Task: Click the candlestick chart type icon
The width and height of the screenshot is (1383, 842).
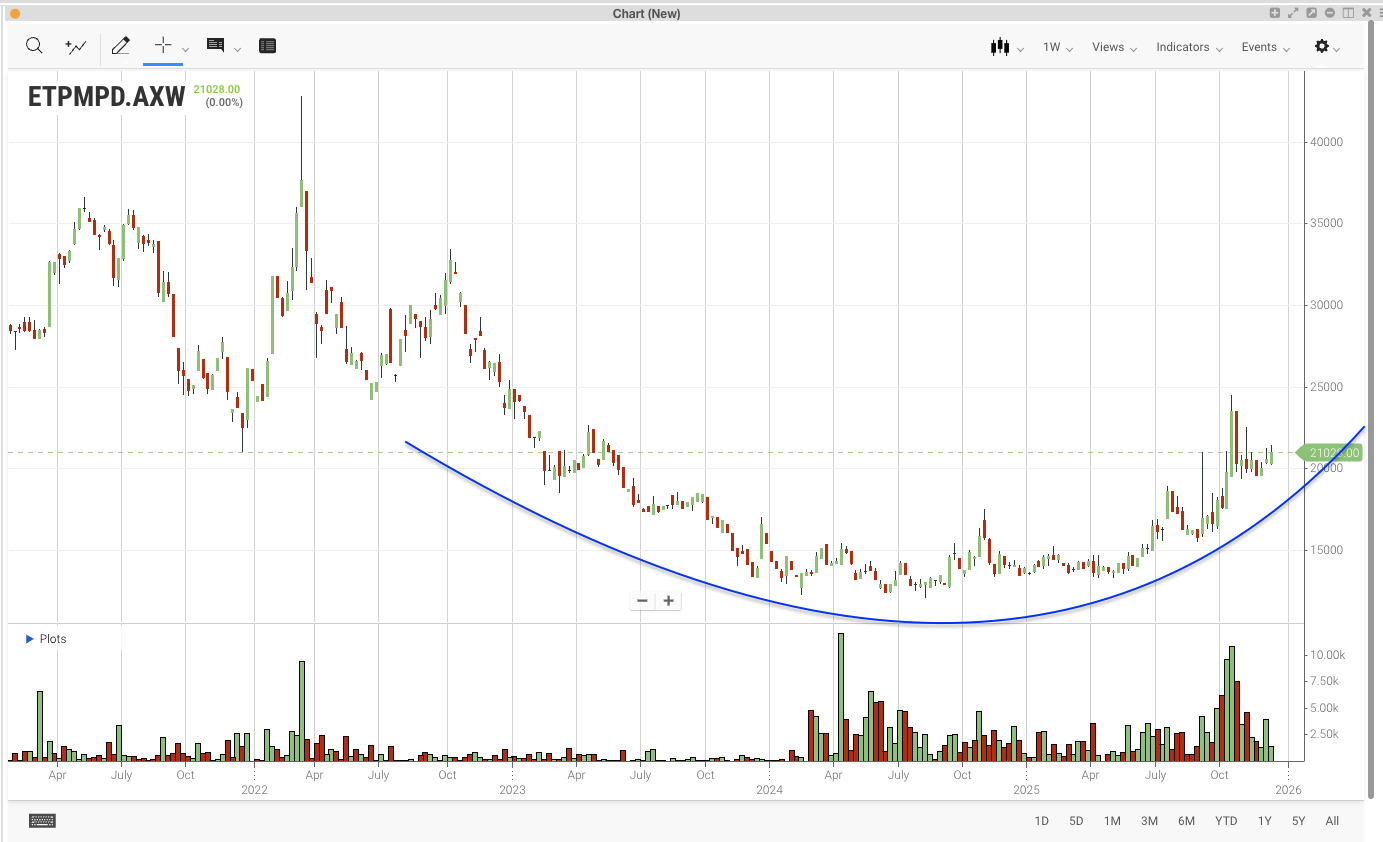Action: tap(999, 47)
